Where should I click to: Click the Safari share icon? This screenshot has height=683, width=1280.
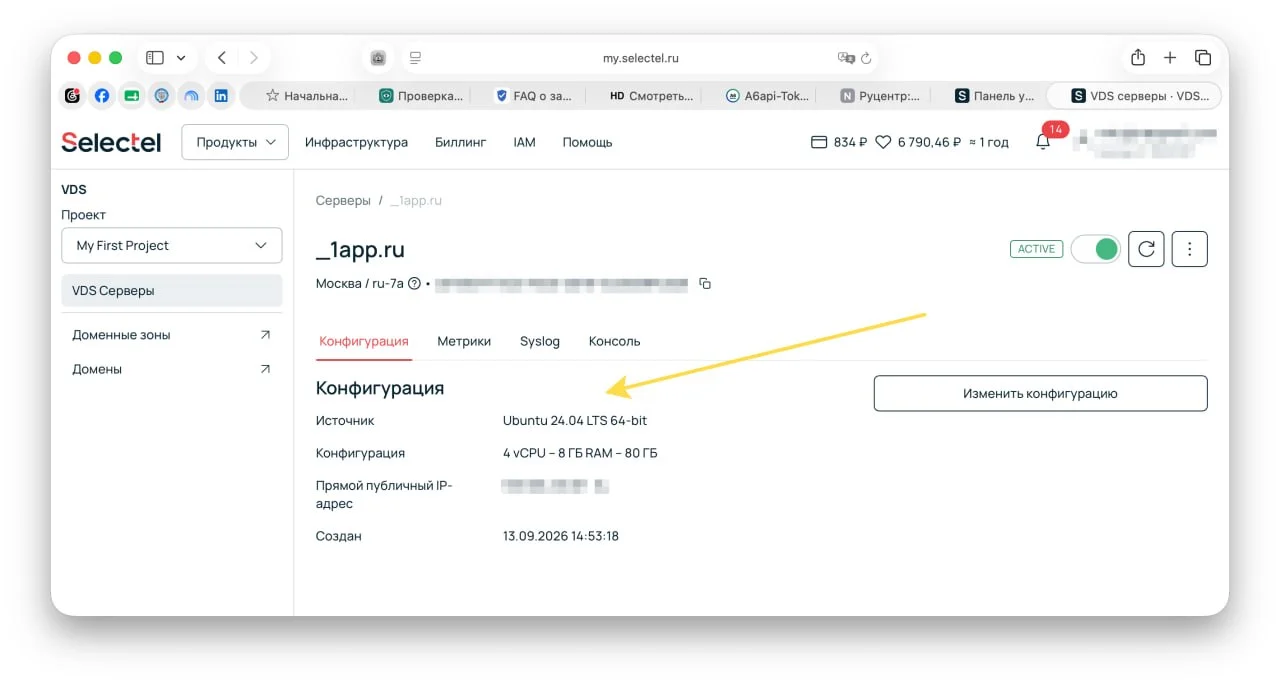coord(1138,58)
